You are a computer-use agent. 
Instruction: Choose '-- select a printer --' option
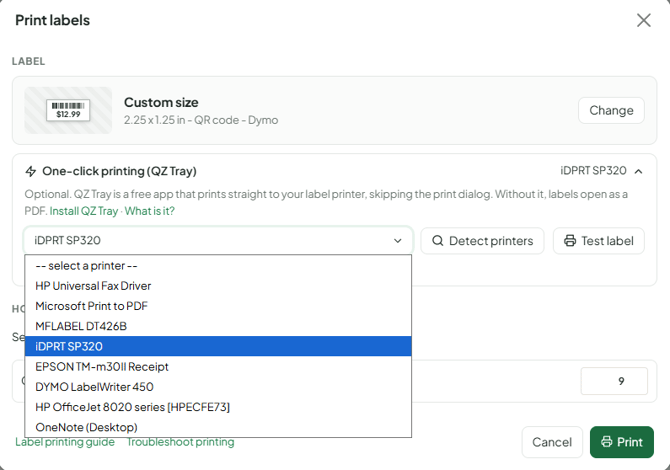coord(218,266)
